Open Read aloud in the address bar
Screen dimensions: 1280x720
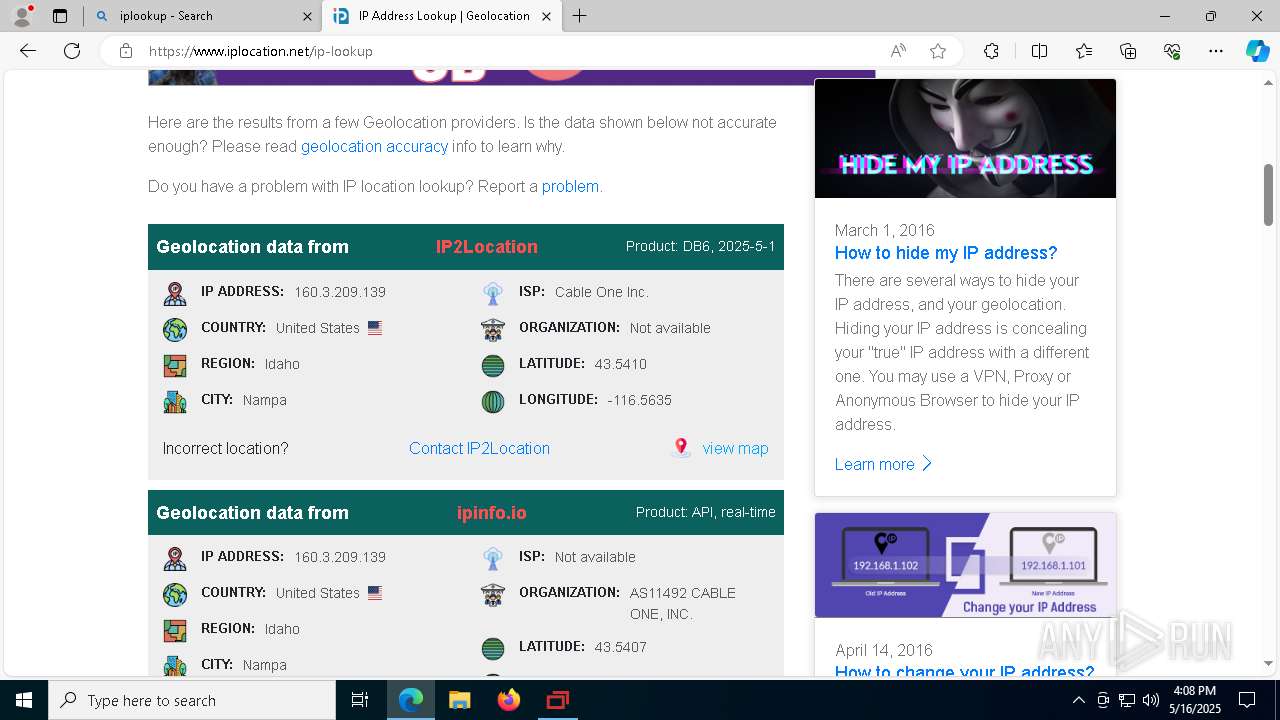coord(898,51)
